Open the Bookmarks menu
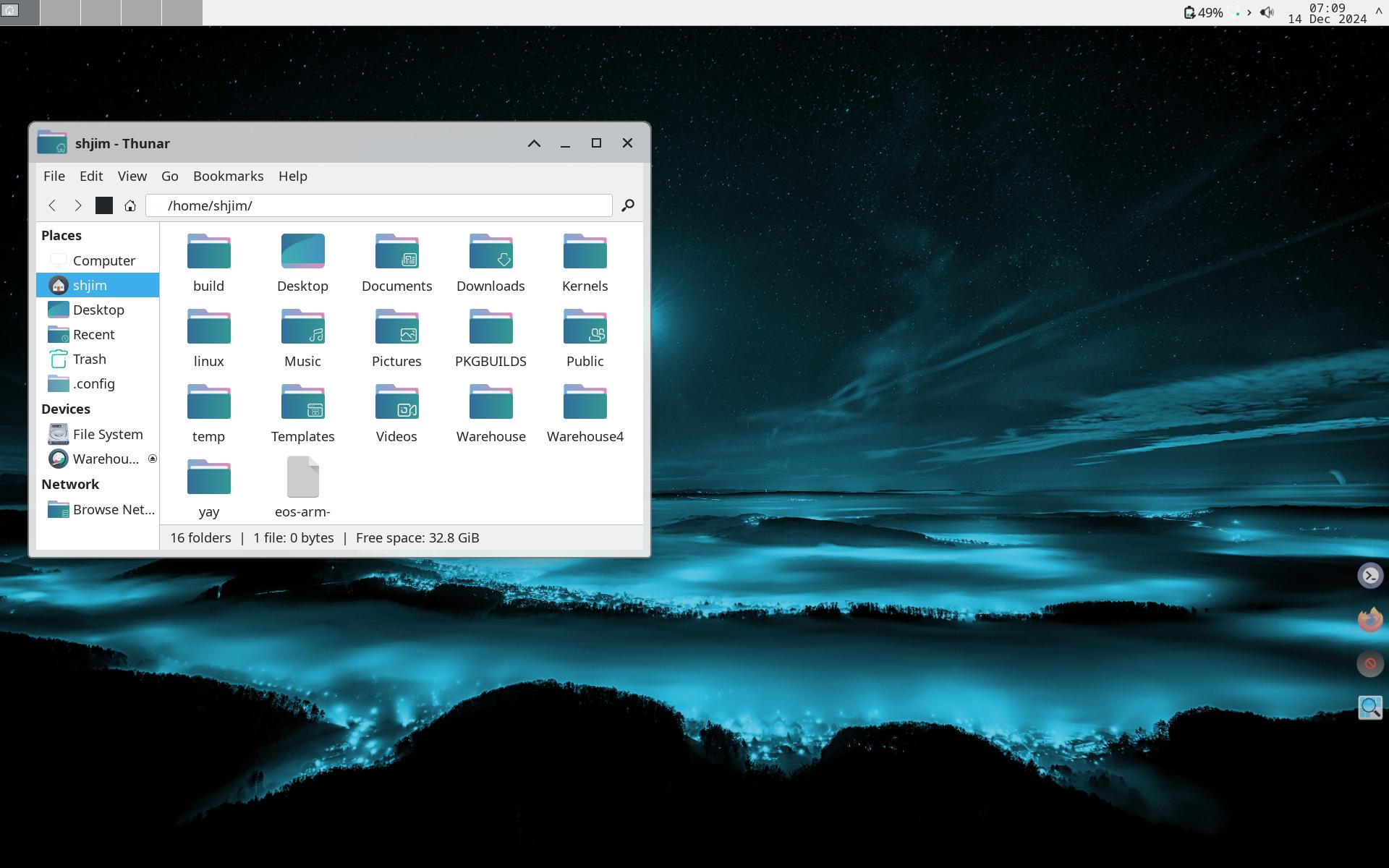This screenshot has width=1389, height=868. point(229,176)
